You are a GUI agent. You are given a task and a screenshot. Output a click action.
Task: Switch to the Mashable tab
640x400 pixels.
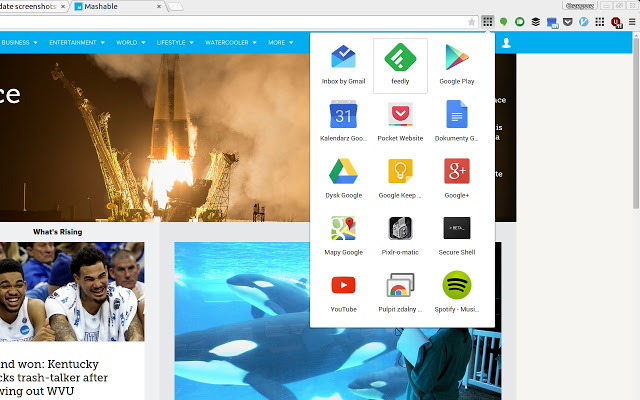point(118,7)
